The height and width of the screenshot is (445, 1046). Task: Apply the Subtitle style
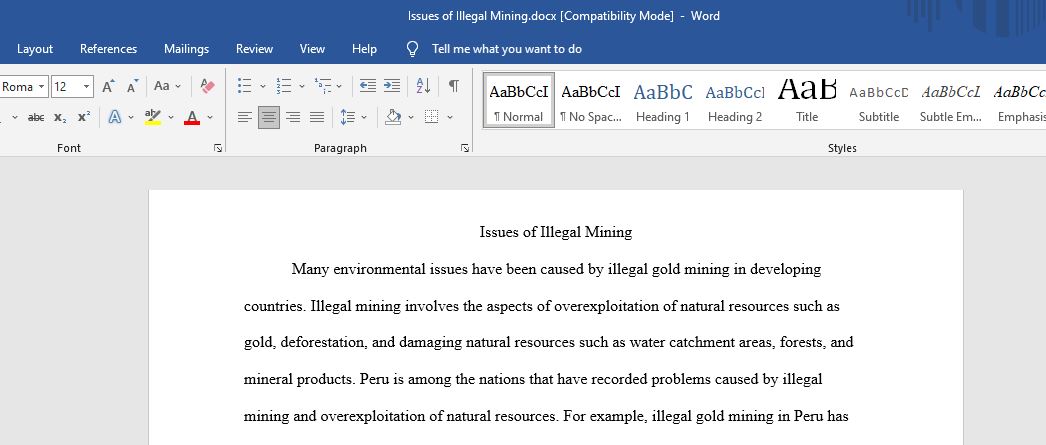(879, 100)
